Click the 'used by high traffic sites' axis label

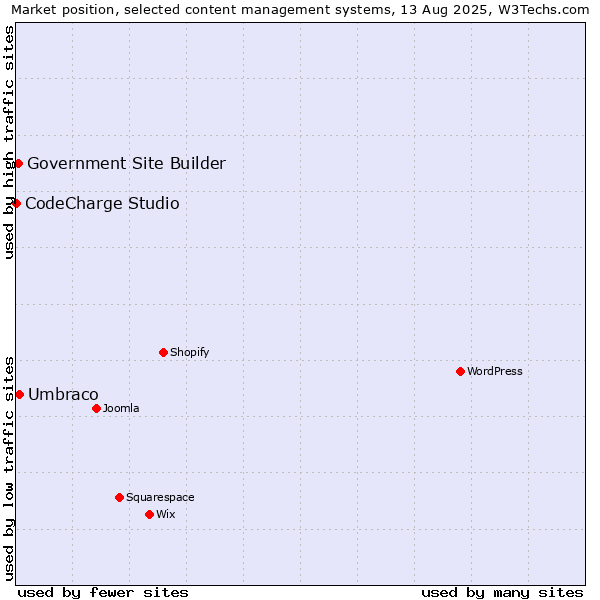8,142
